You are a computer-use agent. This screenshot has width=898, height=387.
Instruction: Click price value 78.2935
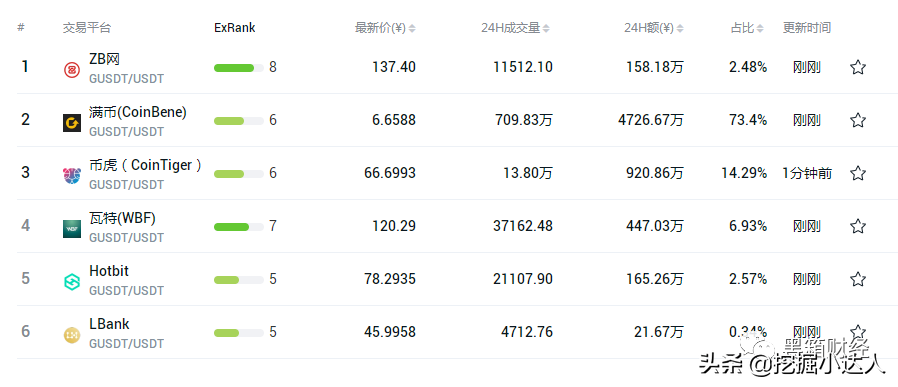[390, 279]
